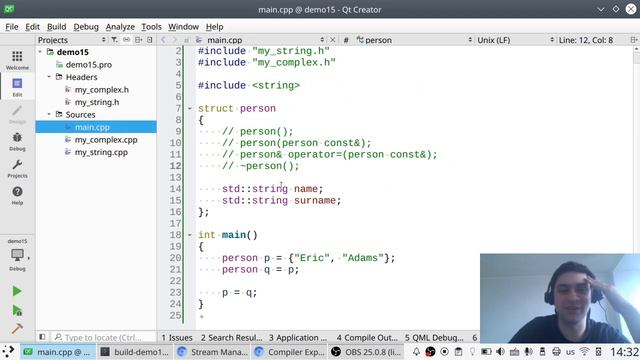Click the 14:32 system clock
Screen dimensions: 640x360
[624, 352]
